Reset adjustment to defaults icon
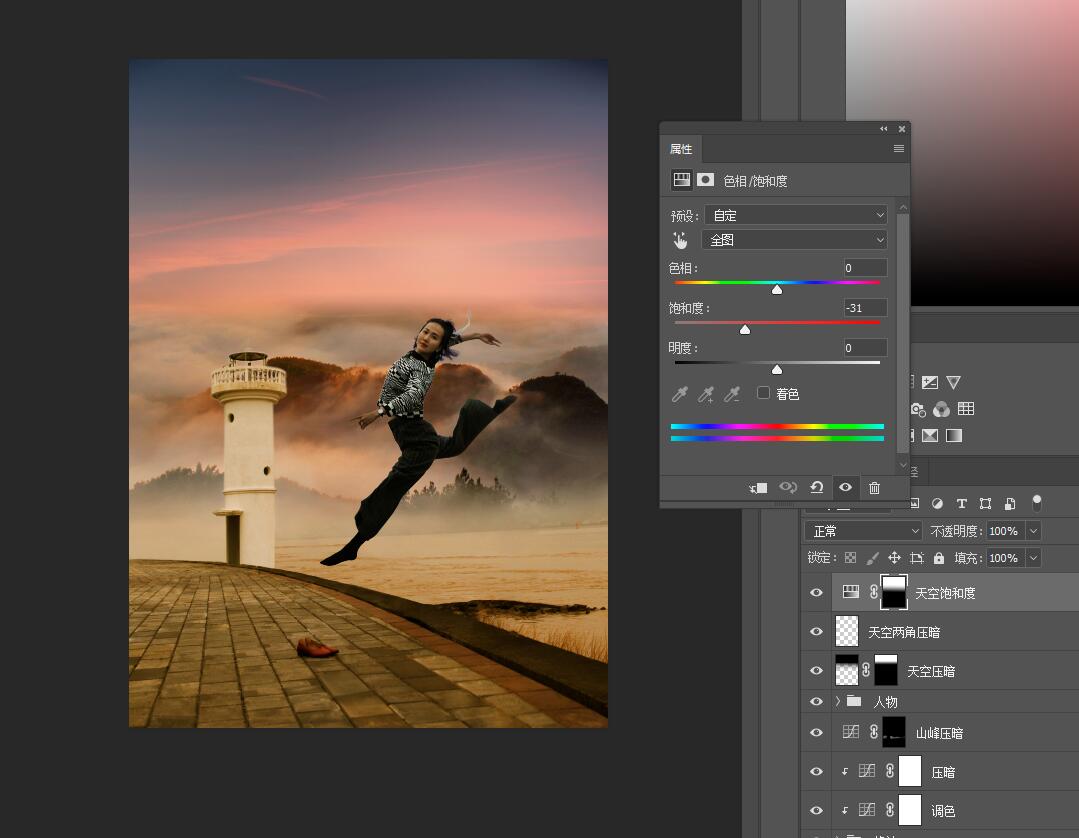 [817, 488]
